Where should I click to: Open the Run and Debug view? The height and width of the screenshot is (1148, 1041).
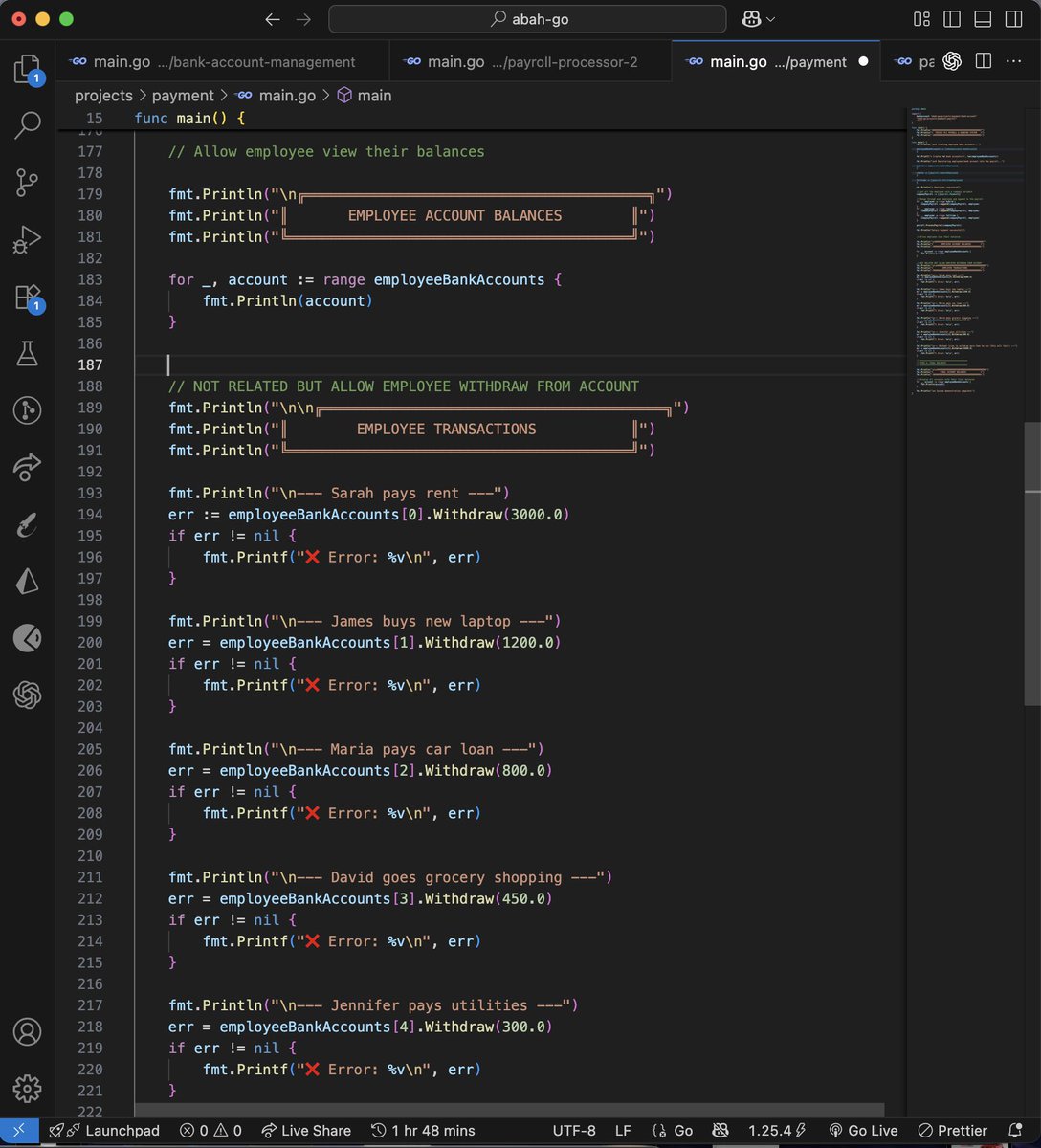[27, 239]
